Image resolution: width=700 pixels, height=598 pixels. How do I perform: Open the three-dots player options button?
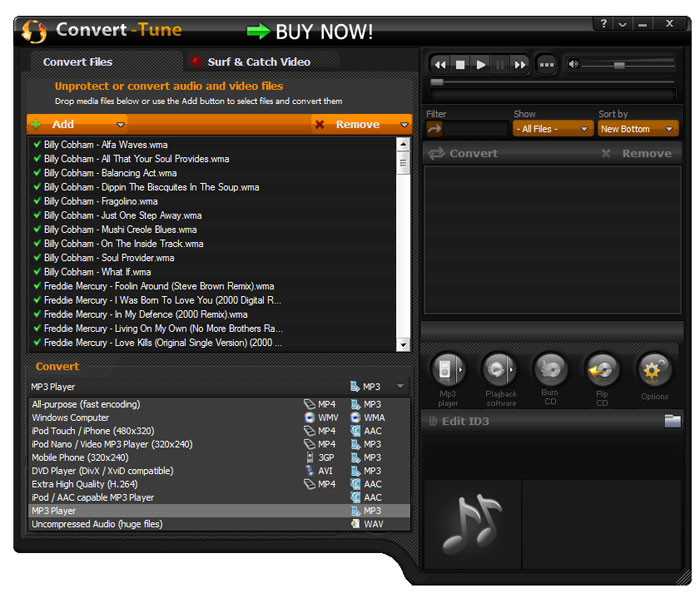546,65
